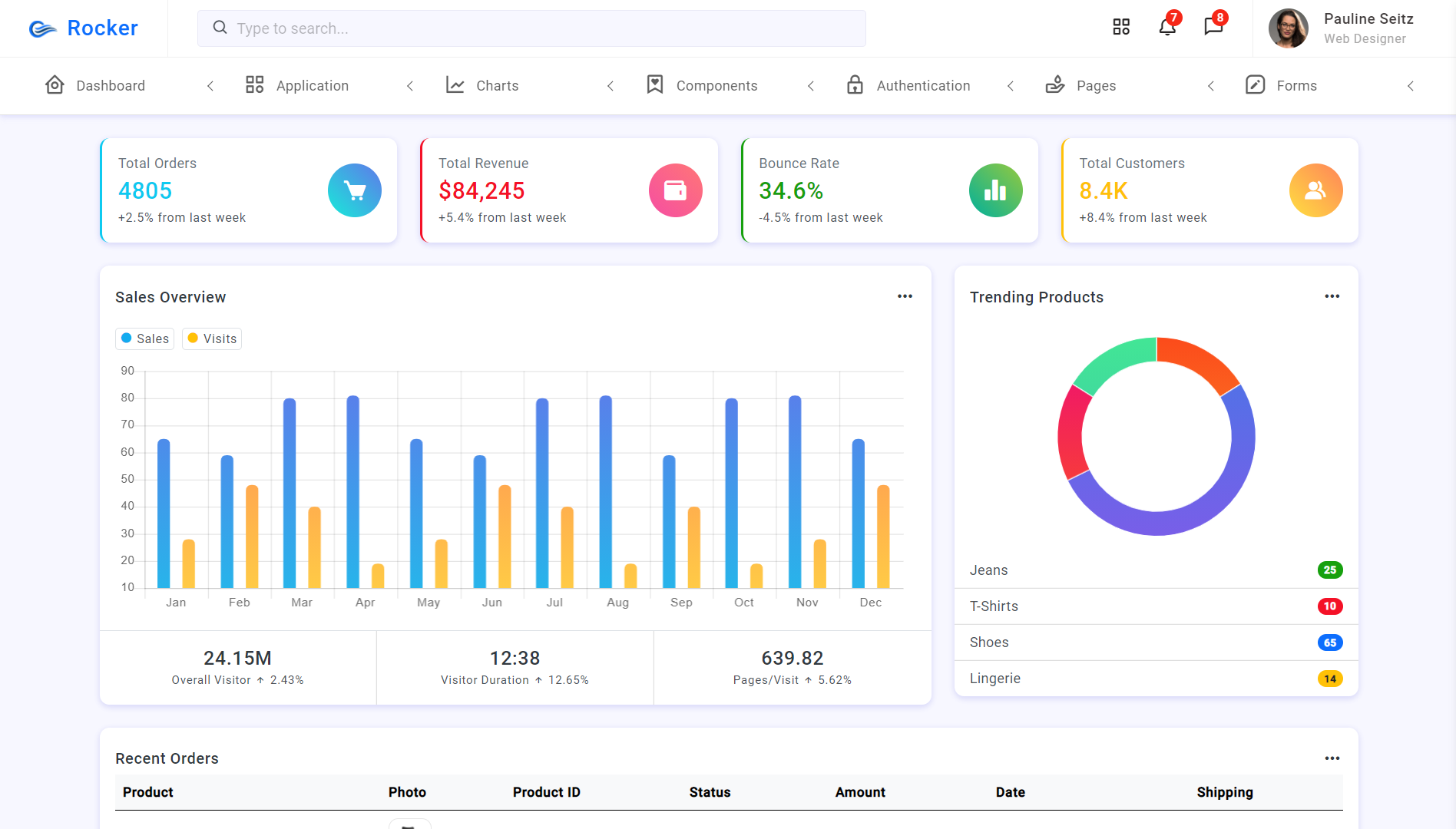
Task: Click the Total Revenue wallet icon
Action: pos(676,190)
